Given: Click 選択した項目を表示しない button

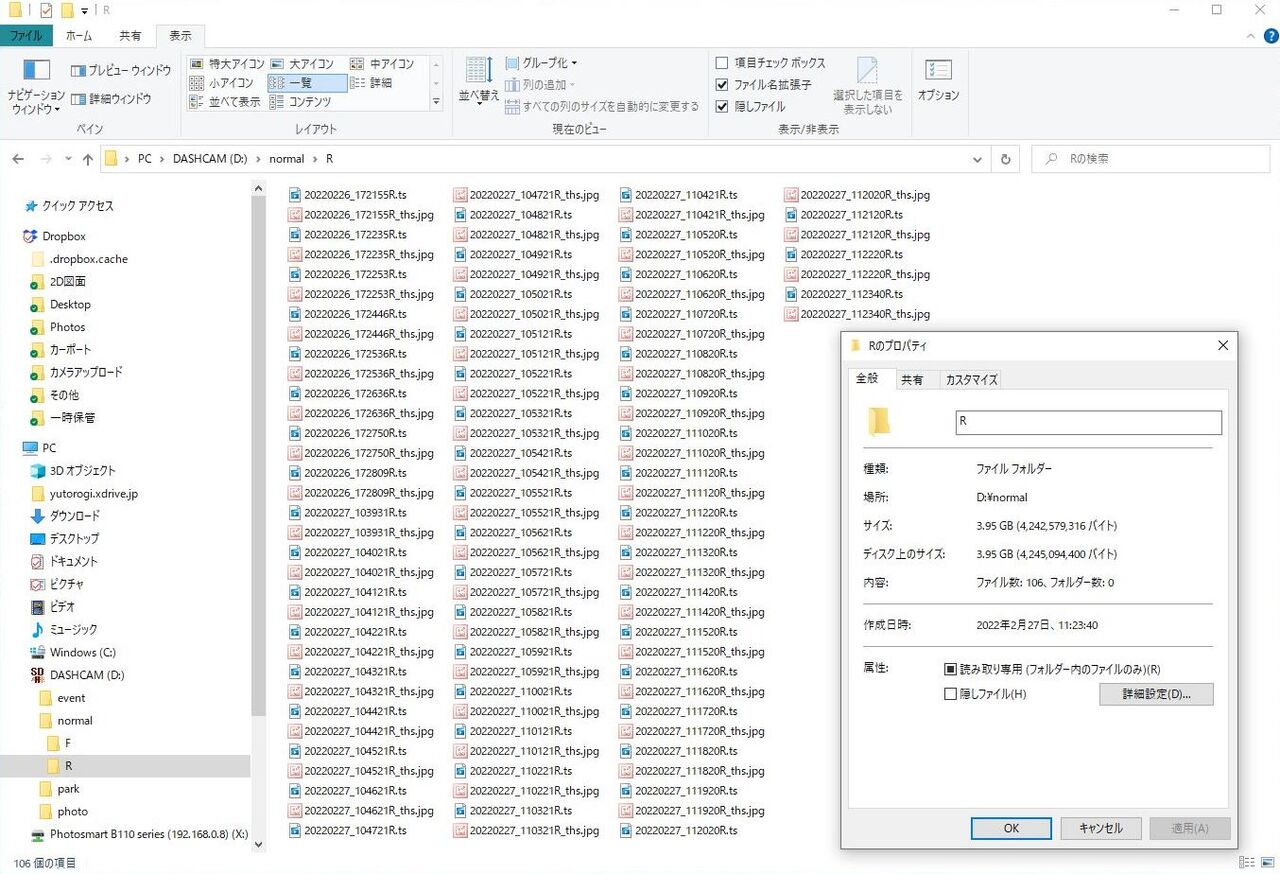Looking at the screenshot, I should (x=868, y=86).
